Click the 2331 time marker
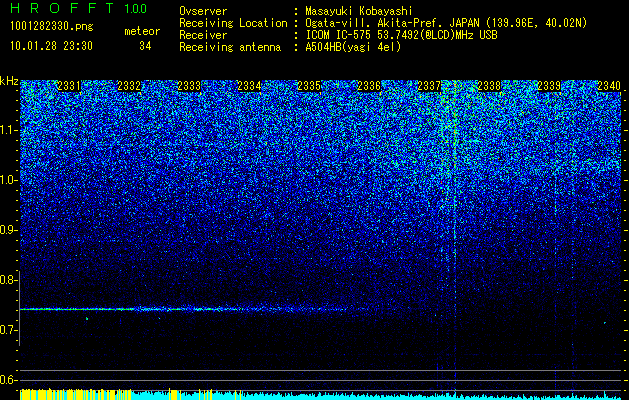Viewport: 629px width, 400px height. click(69, 86)
